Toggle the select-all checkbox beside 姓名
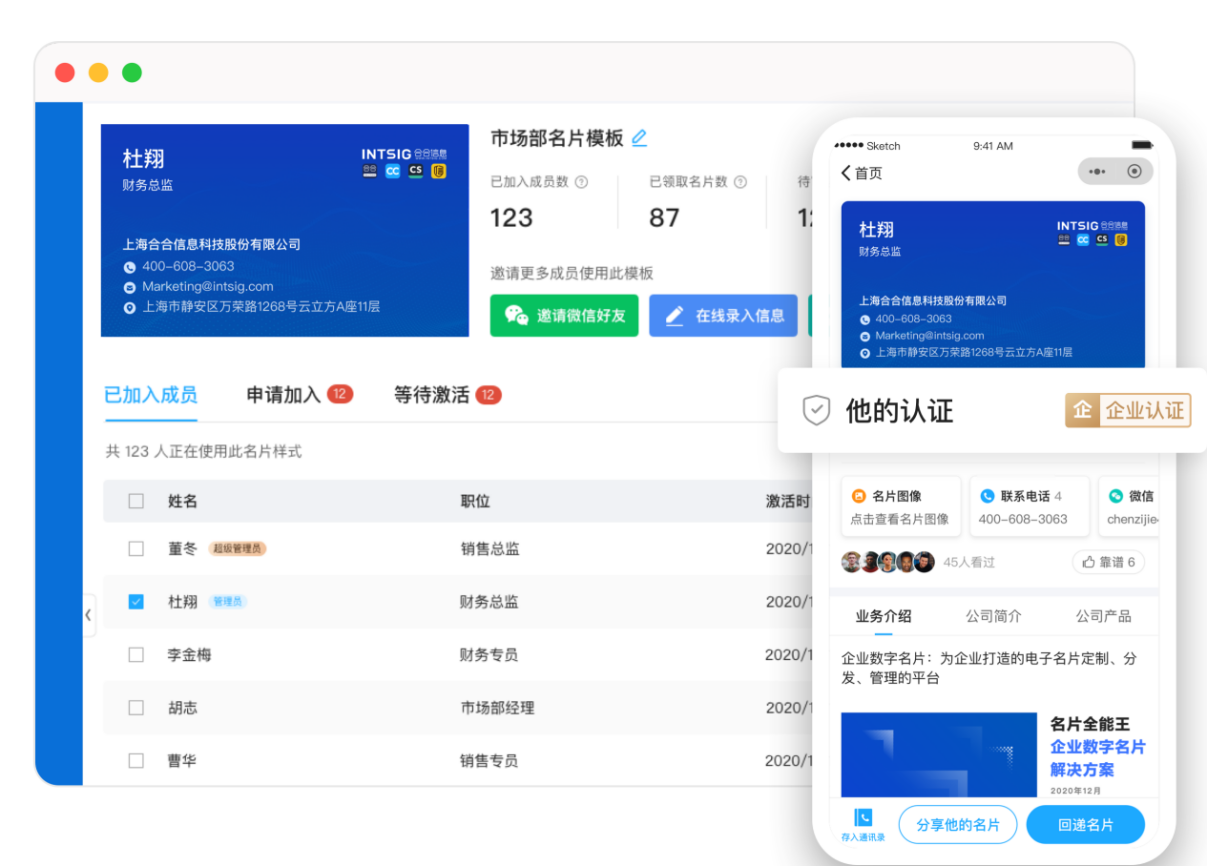Screen dimensions: 1207x866 [x=136, y=501]
